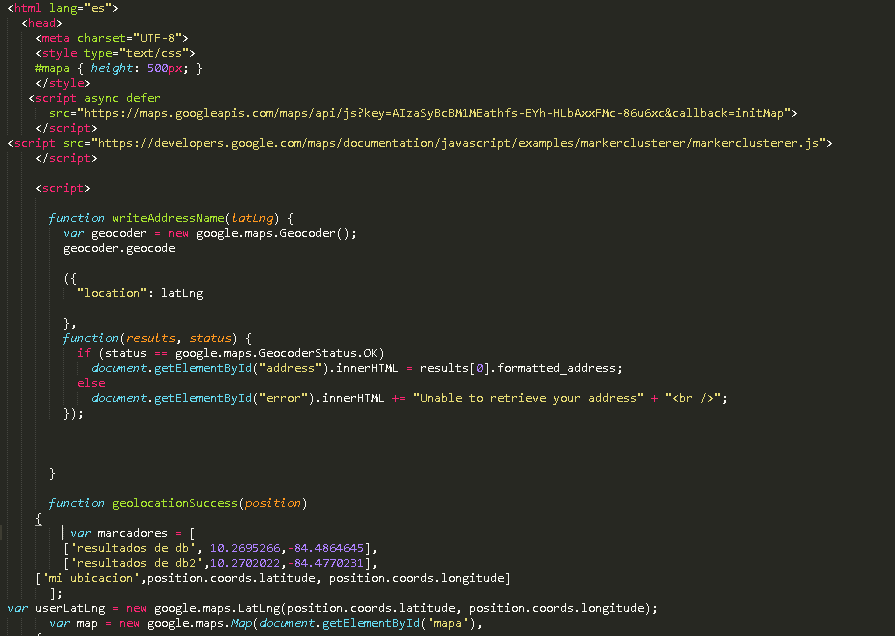Click the latLng parameter of writeAddressName
Viewport: 895px width, 636px height.
252,218
